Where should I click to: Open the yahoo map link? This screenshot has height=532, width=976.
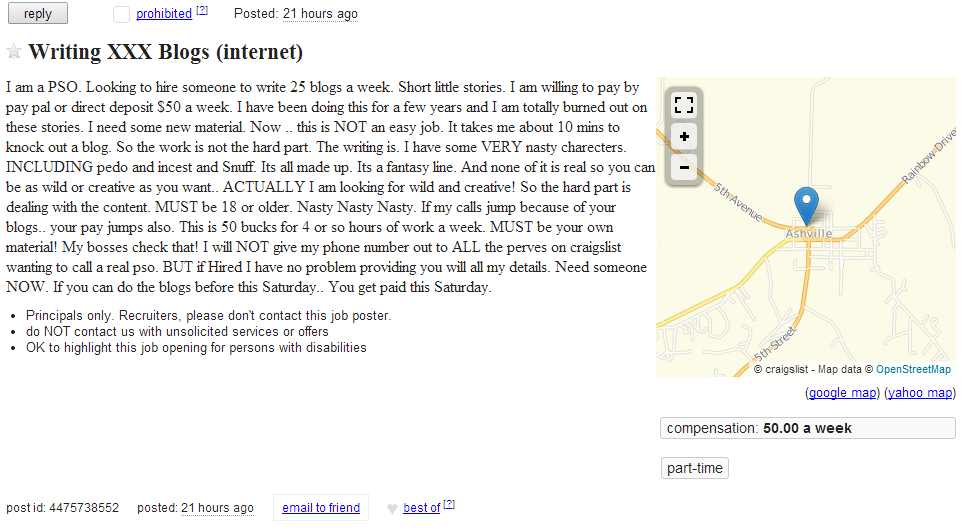pyautogui.click(x=920, y=392)
